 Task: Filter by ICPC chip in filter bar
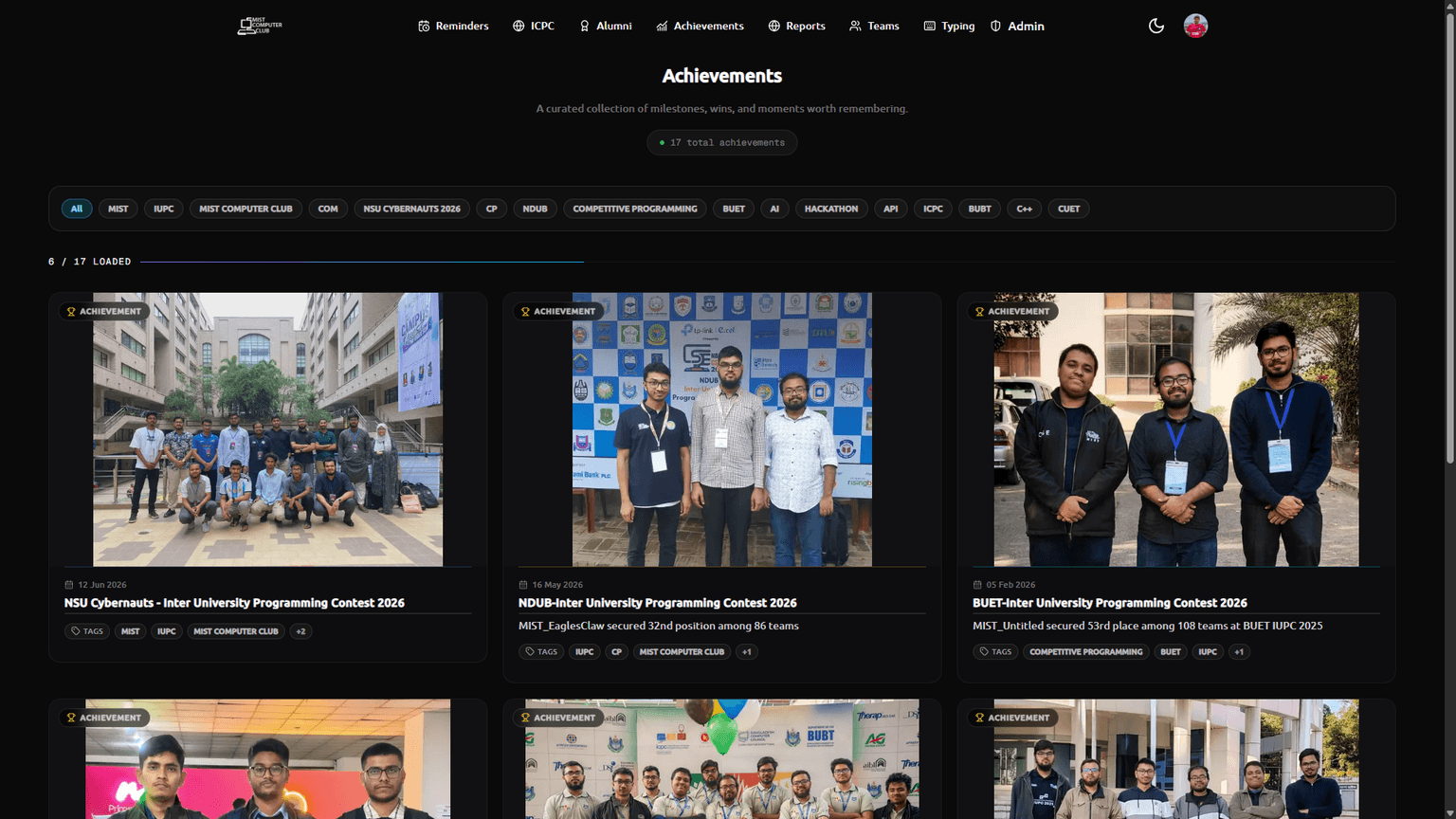[933, 209]
